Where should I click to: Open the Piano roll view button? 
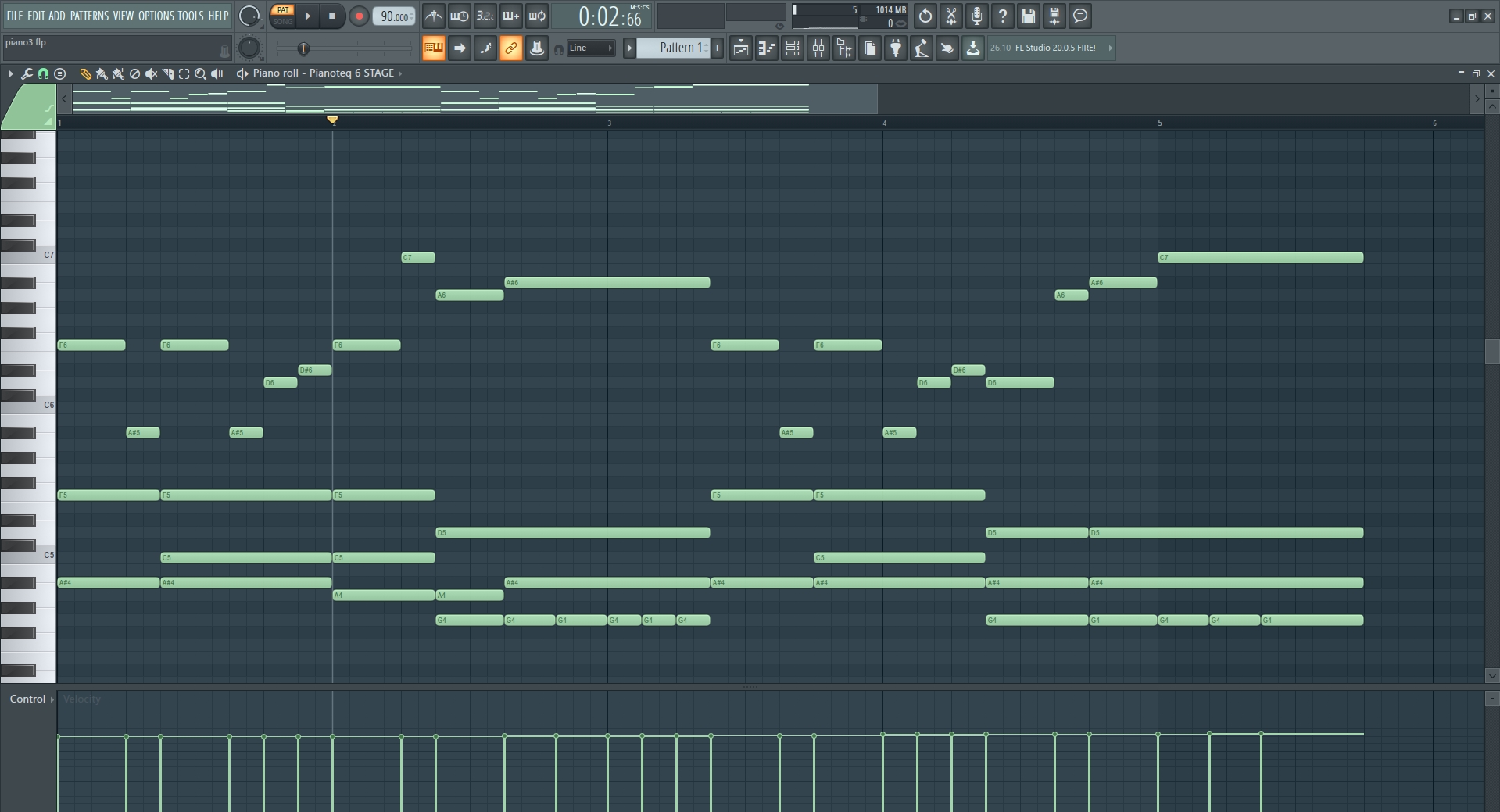coord(767,48)
